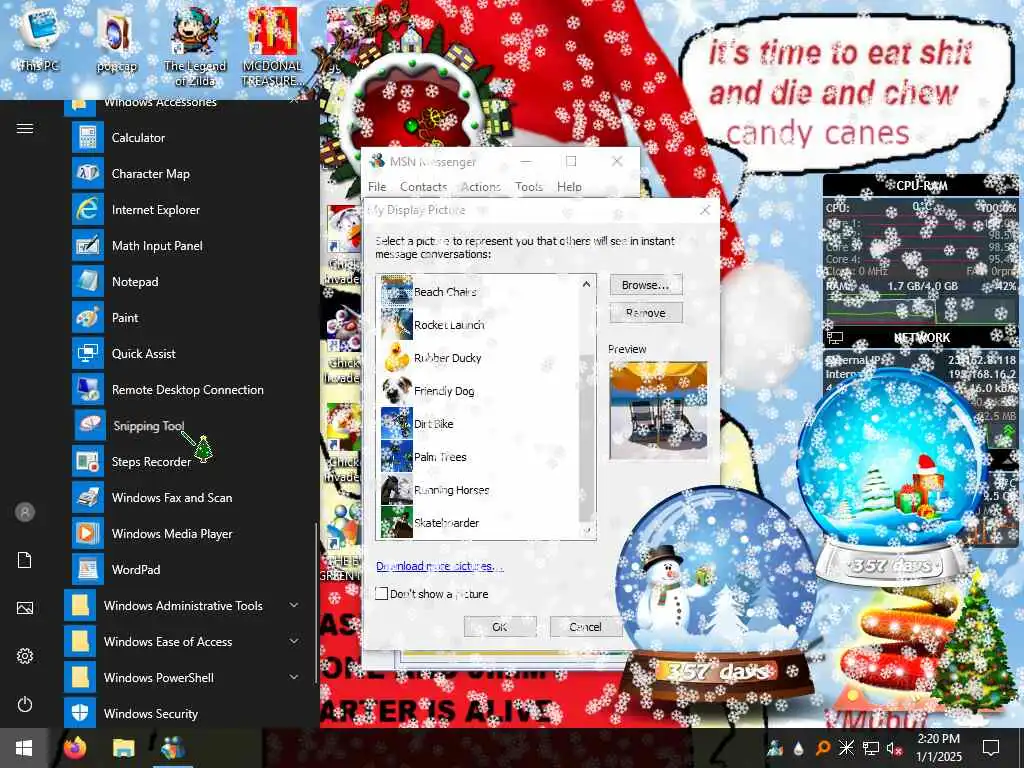Open MCDONAL TREASURE desktop shortcut
The height and width of the screenshot is (768, 1024).
272,47
